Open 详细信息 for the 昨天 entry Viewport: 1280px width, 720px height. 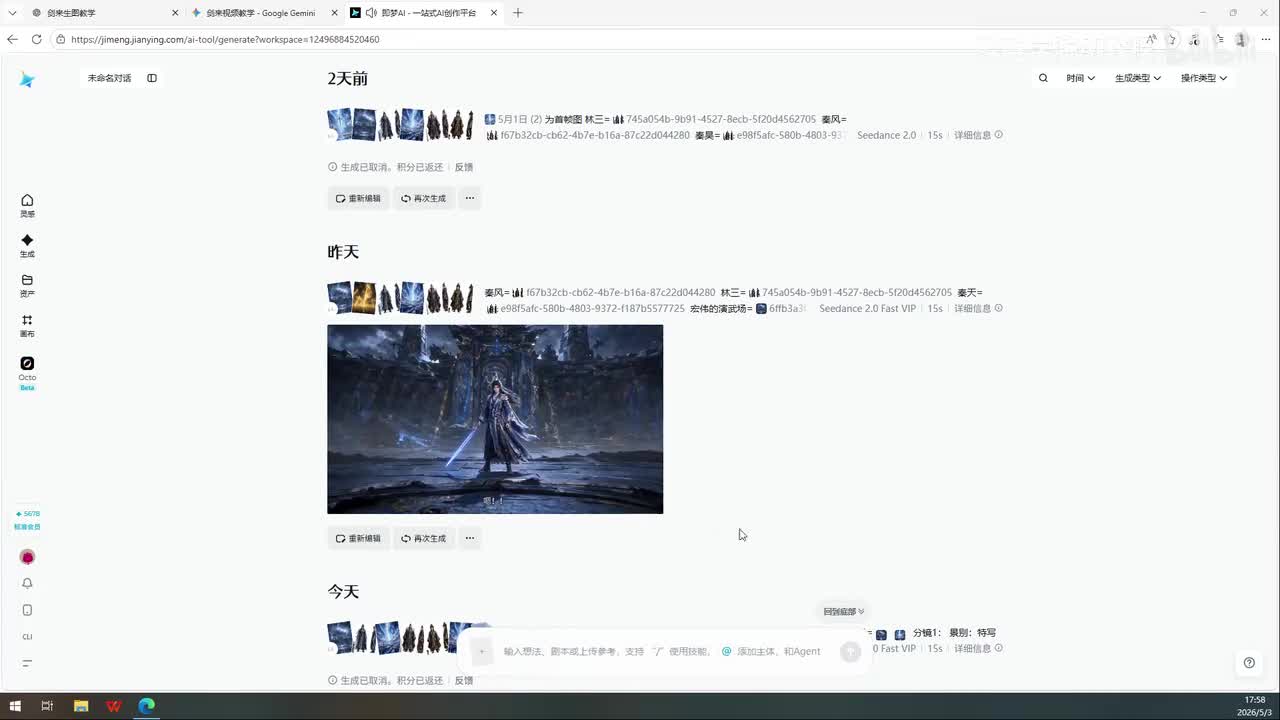[978, 308]
